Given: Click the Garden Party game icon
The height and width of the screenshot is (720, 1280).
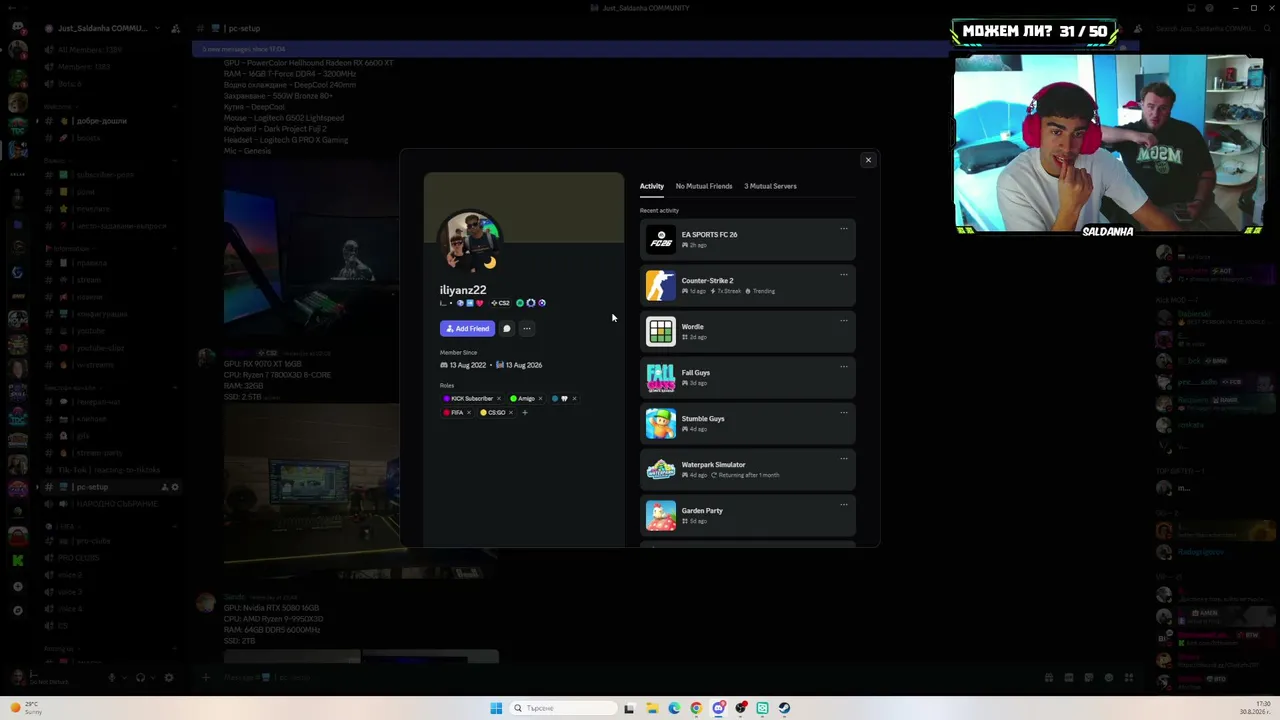Looking at the screenshot, I should tap(660, 516).
